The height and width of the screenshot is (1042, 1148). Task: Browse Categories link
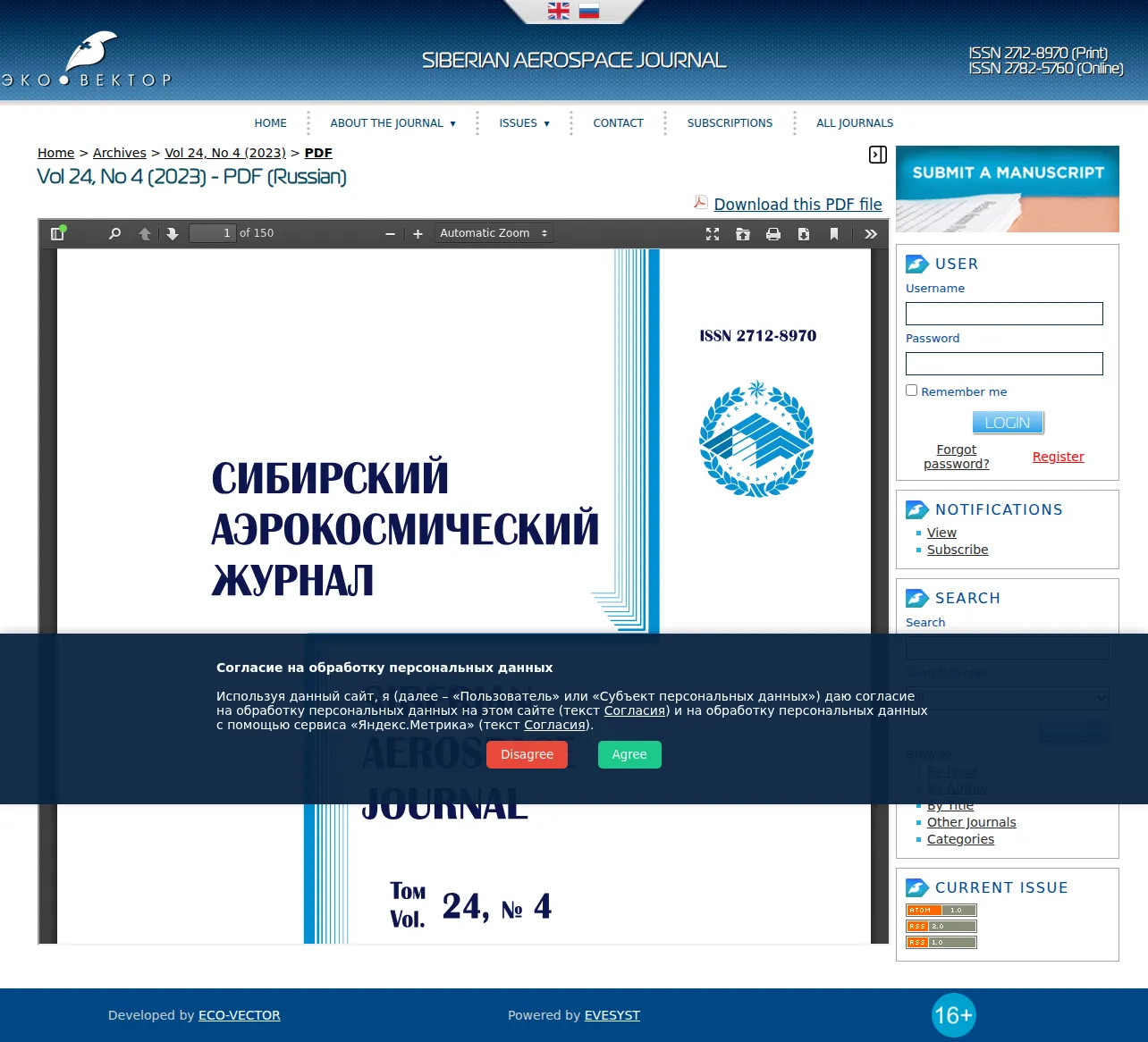pyautogui.click(x=960, y=839)
